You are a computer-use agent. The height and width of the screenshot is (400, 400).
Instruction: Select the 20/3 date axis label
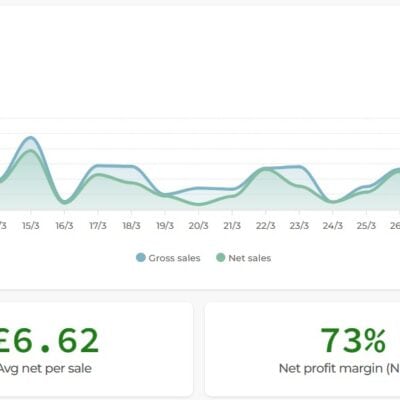[x=199, y=226]
